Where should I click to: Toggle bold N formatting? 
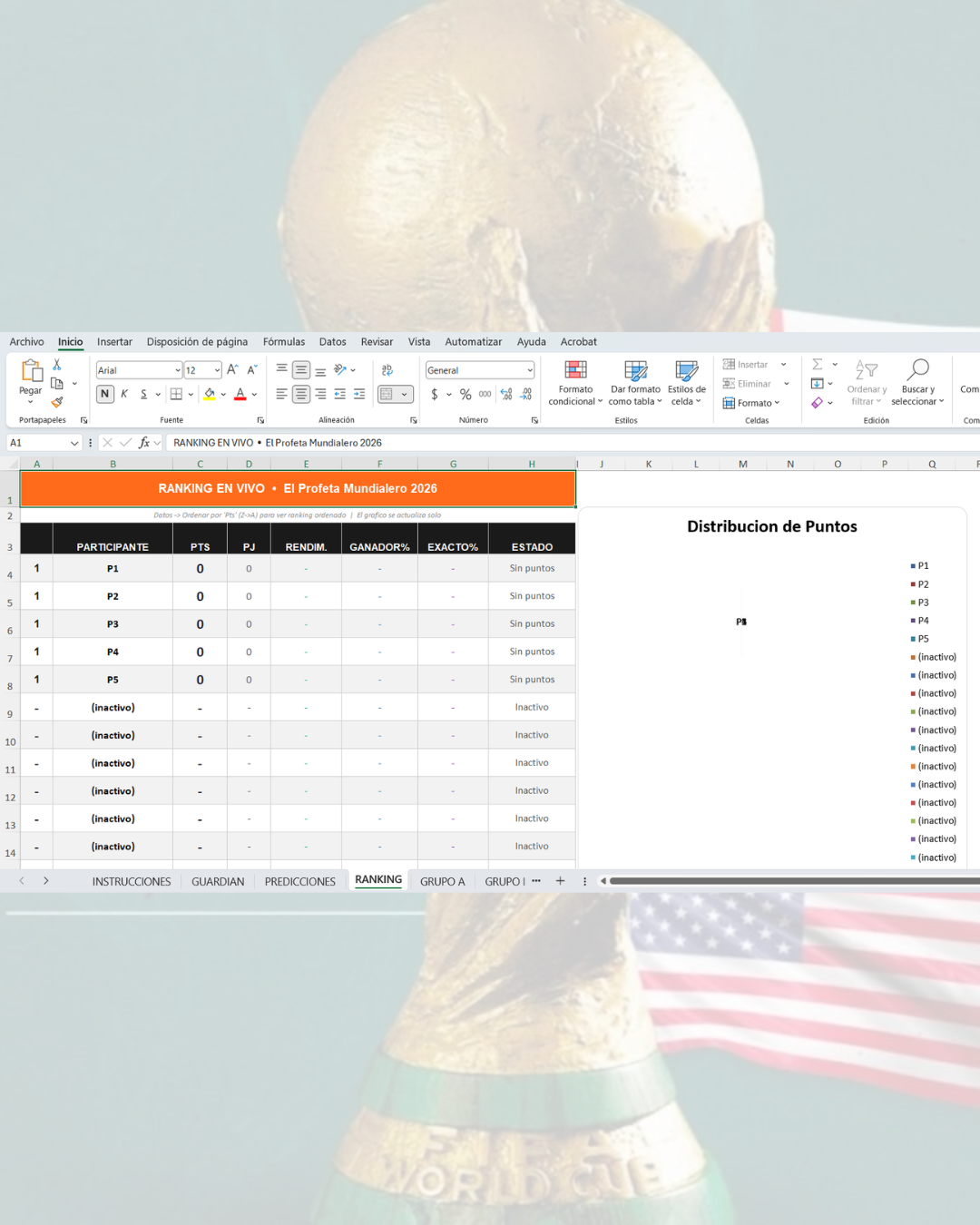(105, 394)
